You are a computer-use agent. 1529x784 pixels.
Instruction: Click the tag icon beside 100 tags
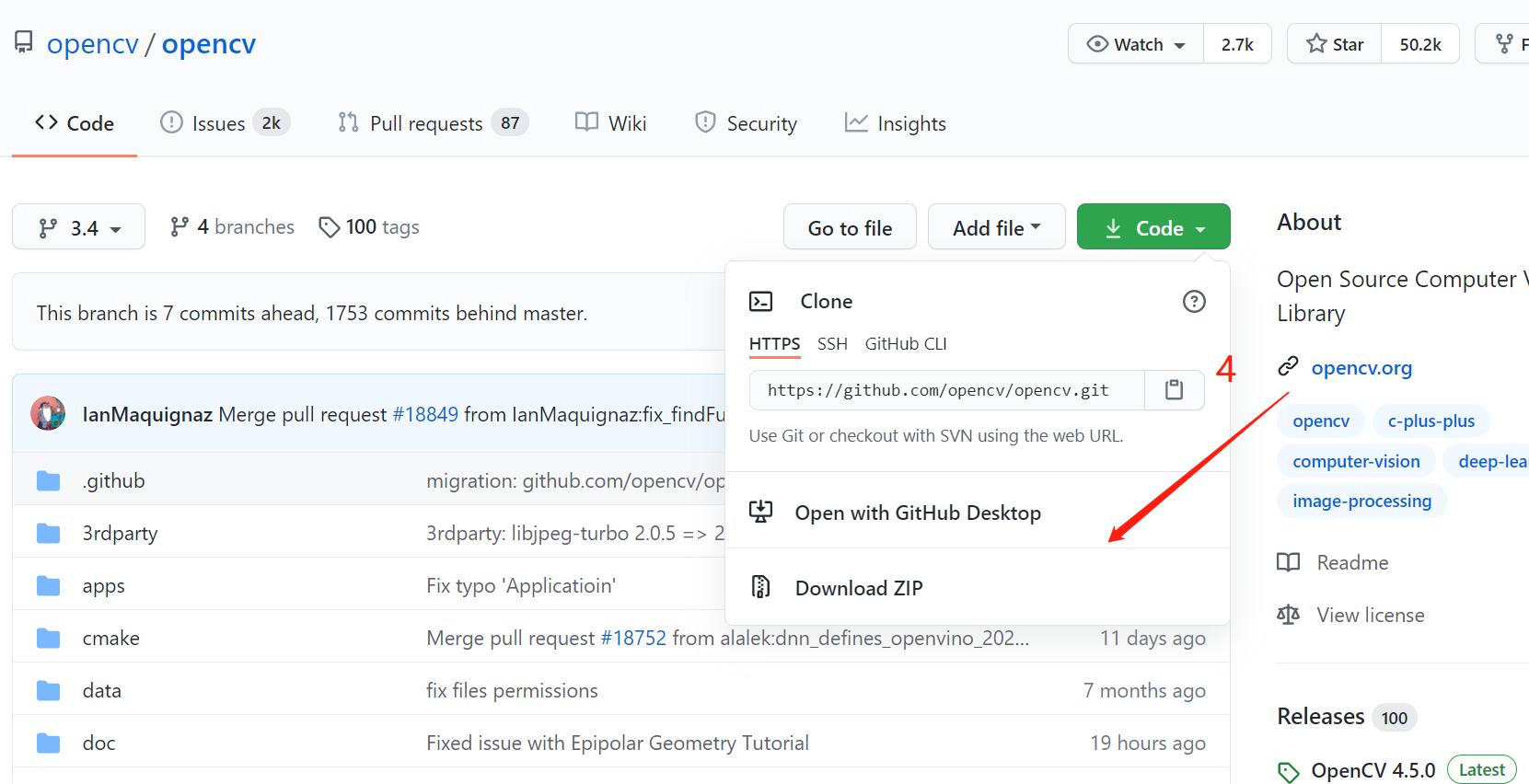click(x=329, y=226)
